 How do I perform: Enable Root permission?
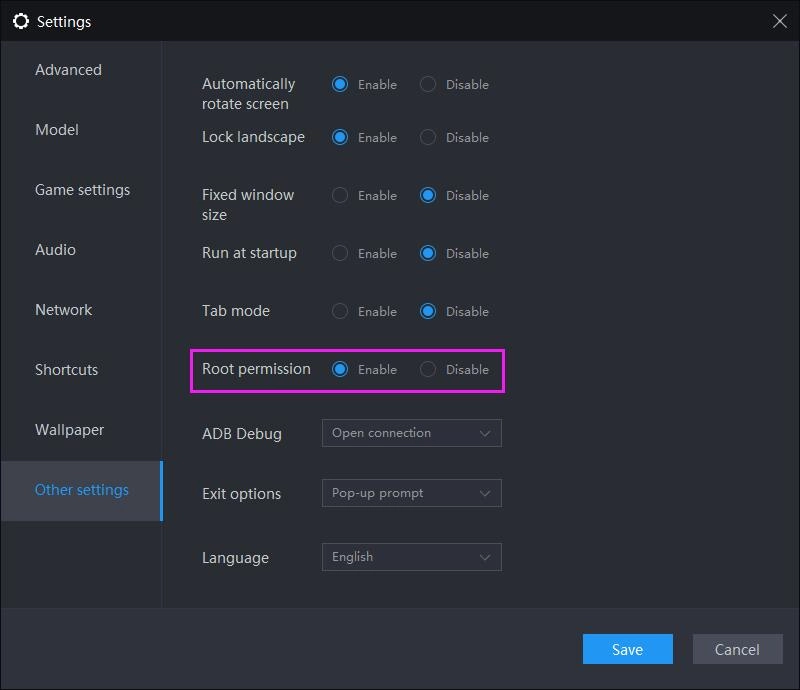click(x=340, y=369)
